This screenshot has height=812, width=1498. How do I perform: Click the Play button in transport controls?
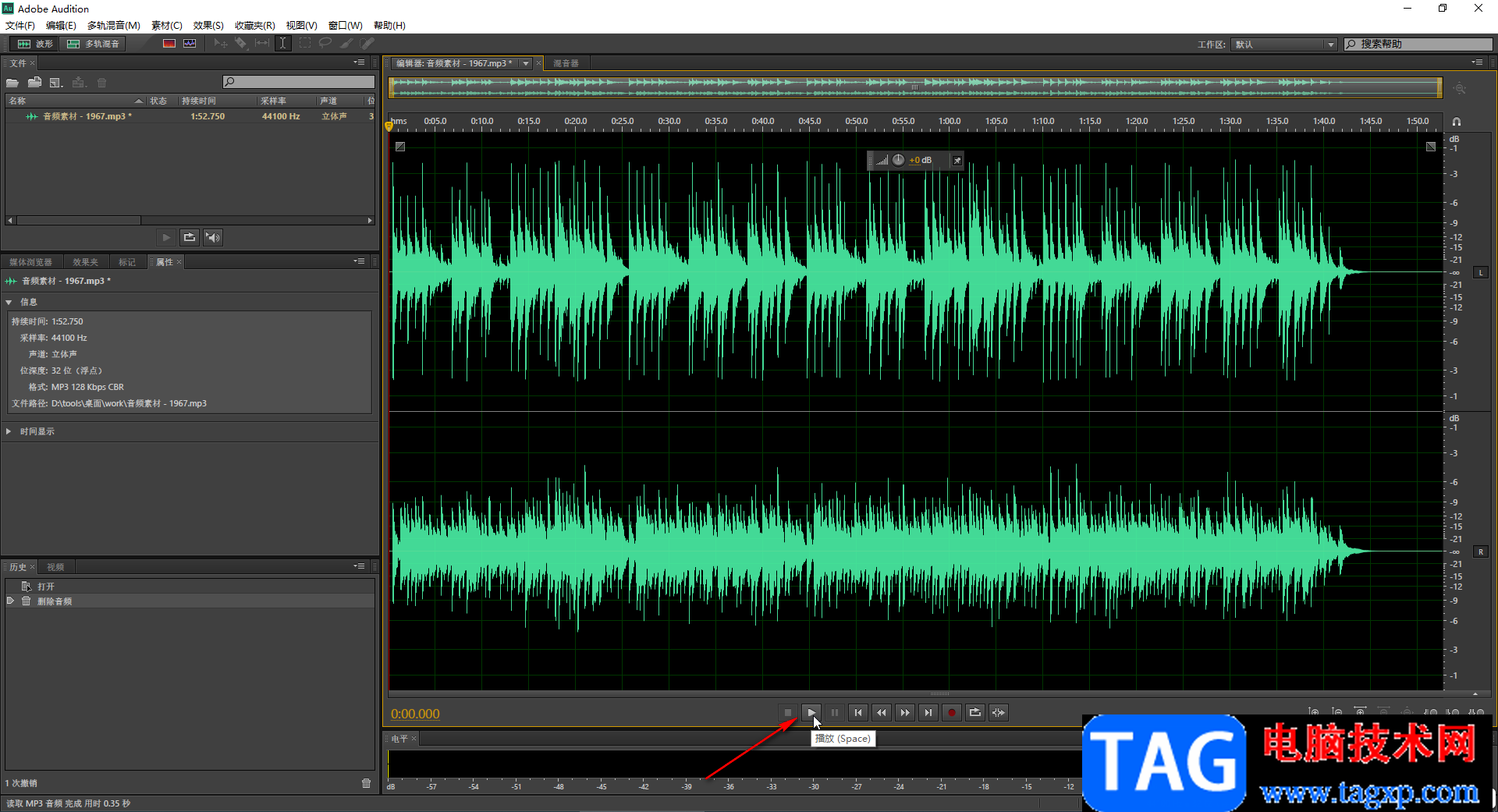point(811,712)
